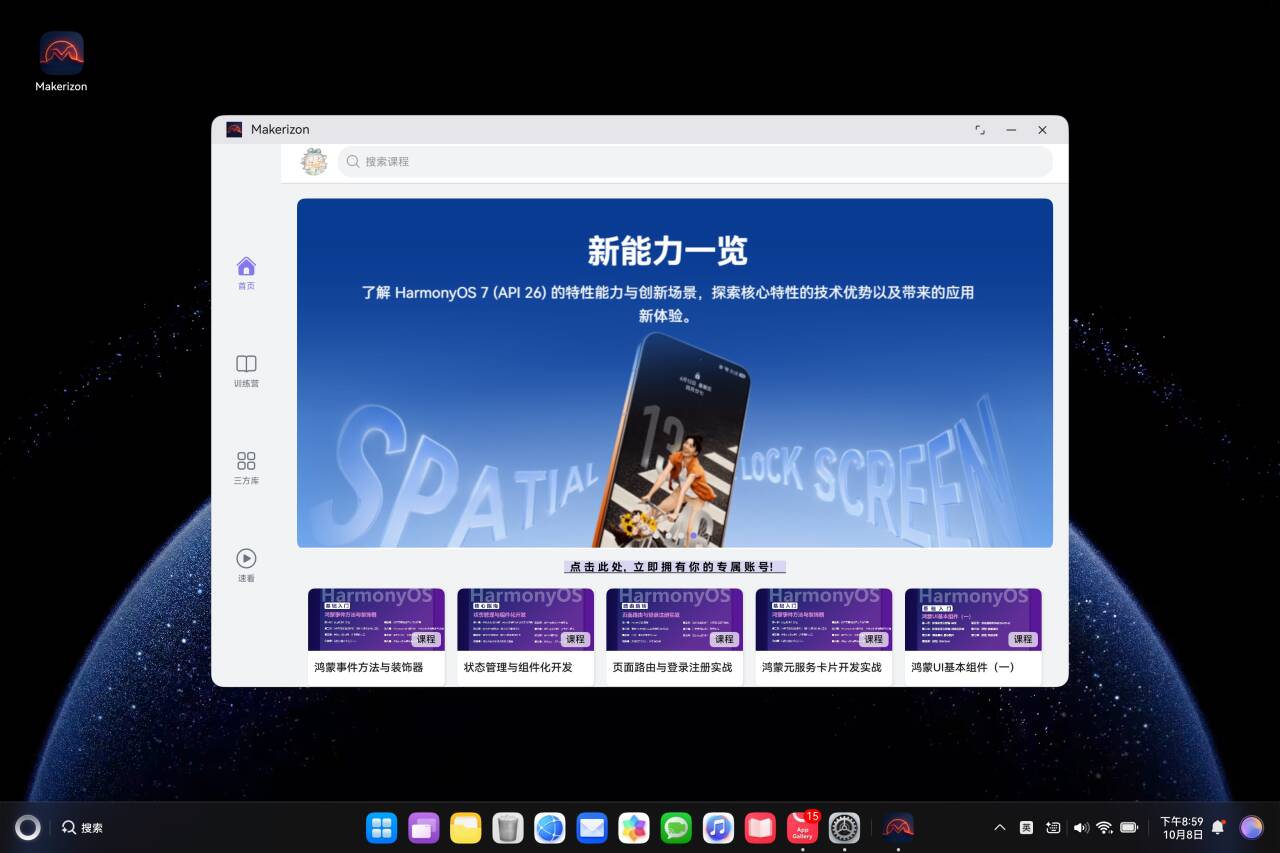Click the 新能力一览 banner image
The width and height of the screenshot is (1280, 853).
[675, 372]
